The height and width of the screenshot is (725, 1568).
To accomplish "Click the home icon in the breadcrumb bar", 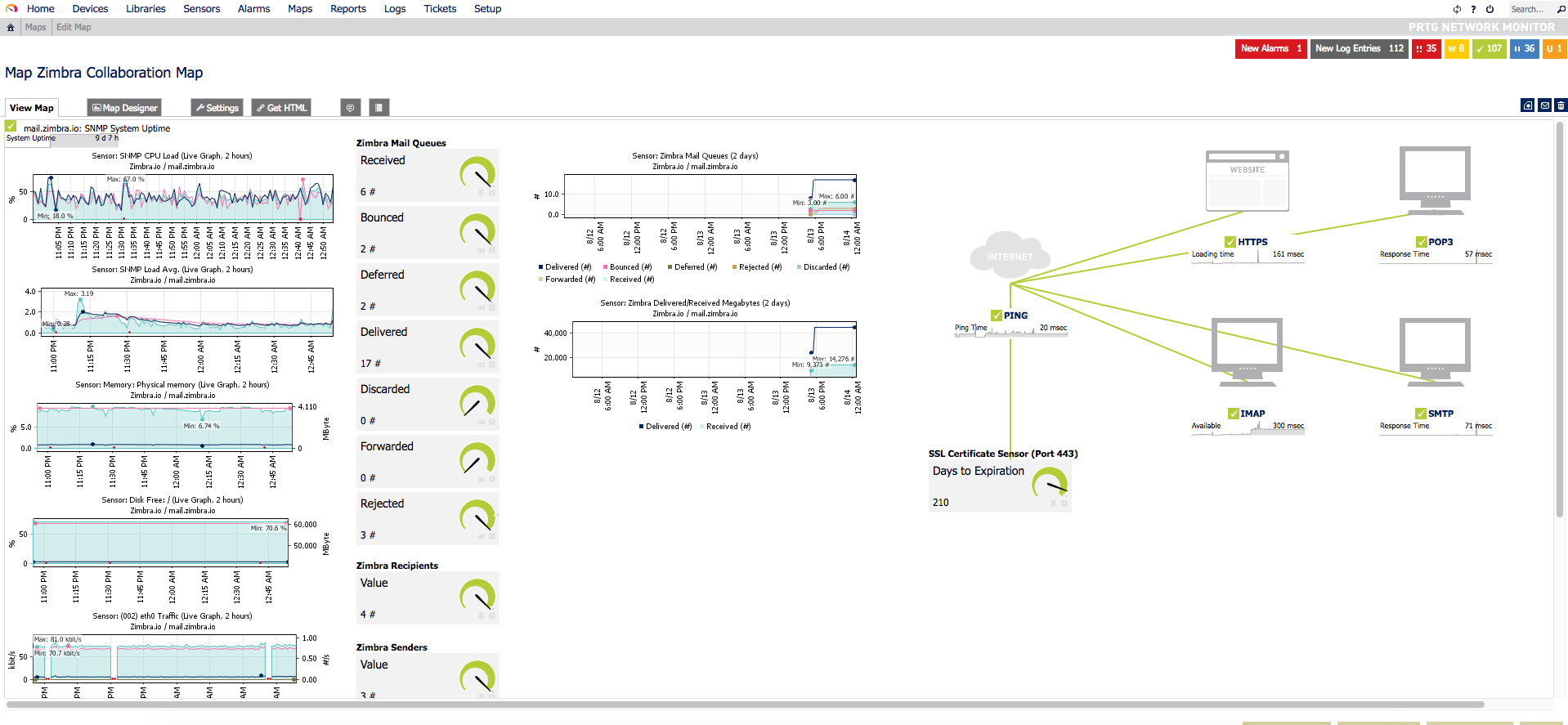I will pyautogui.click(x=11, y=27).
